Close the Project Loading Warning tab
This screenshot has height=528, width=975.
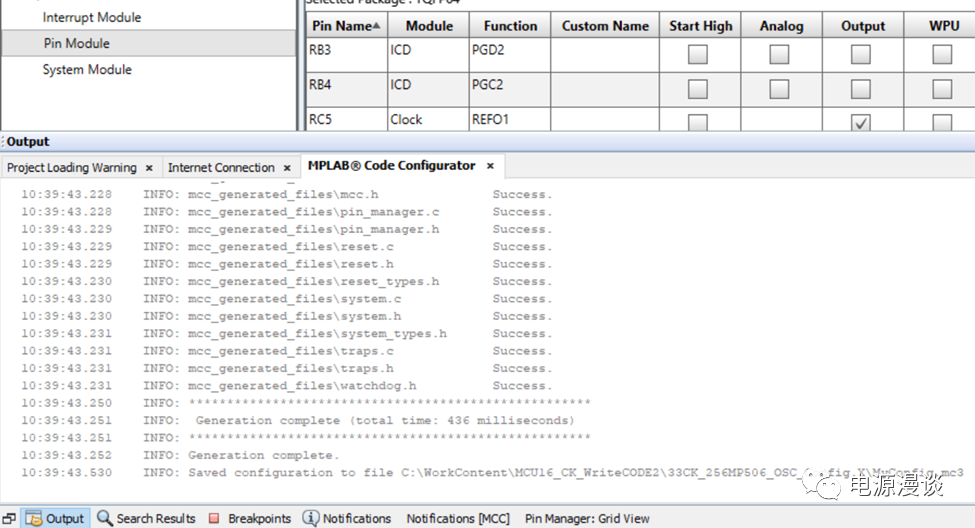pos(149,167)
